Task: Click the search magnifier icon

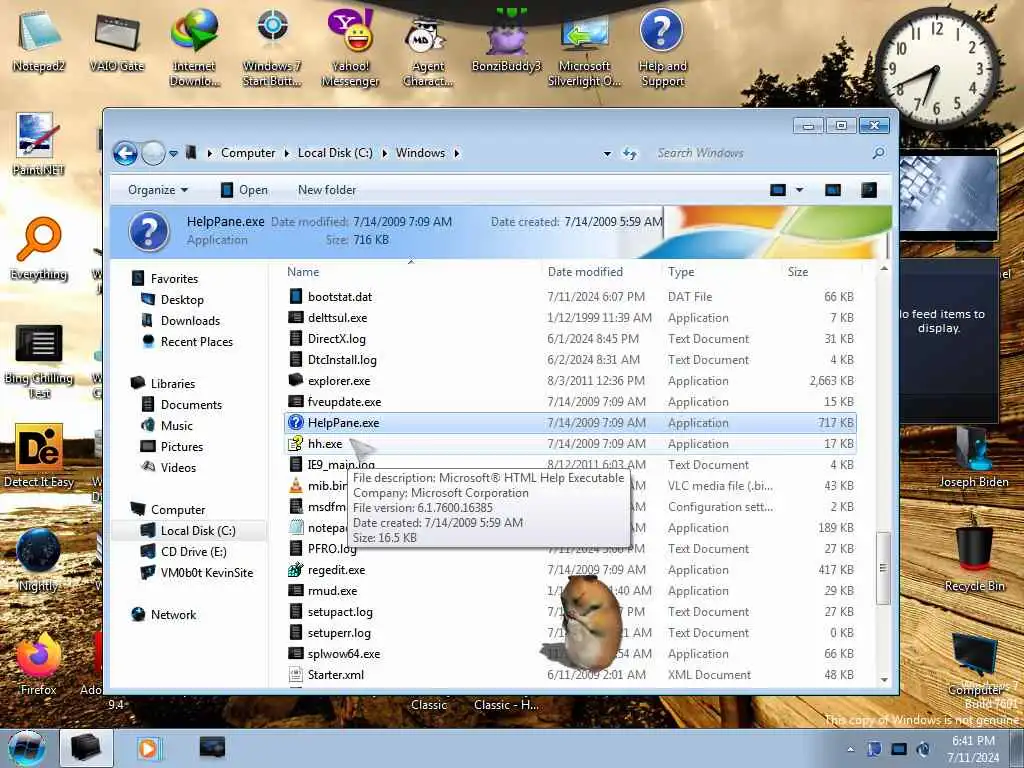Action: [x=879, y=153]
